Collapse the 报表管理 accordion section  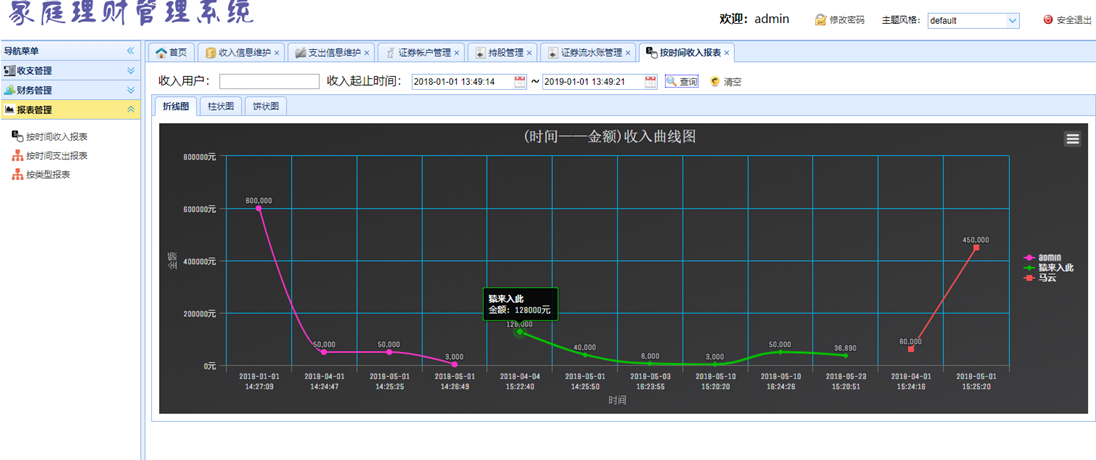(130, 110)
